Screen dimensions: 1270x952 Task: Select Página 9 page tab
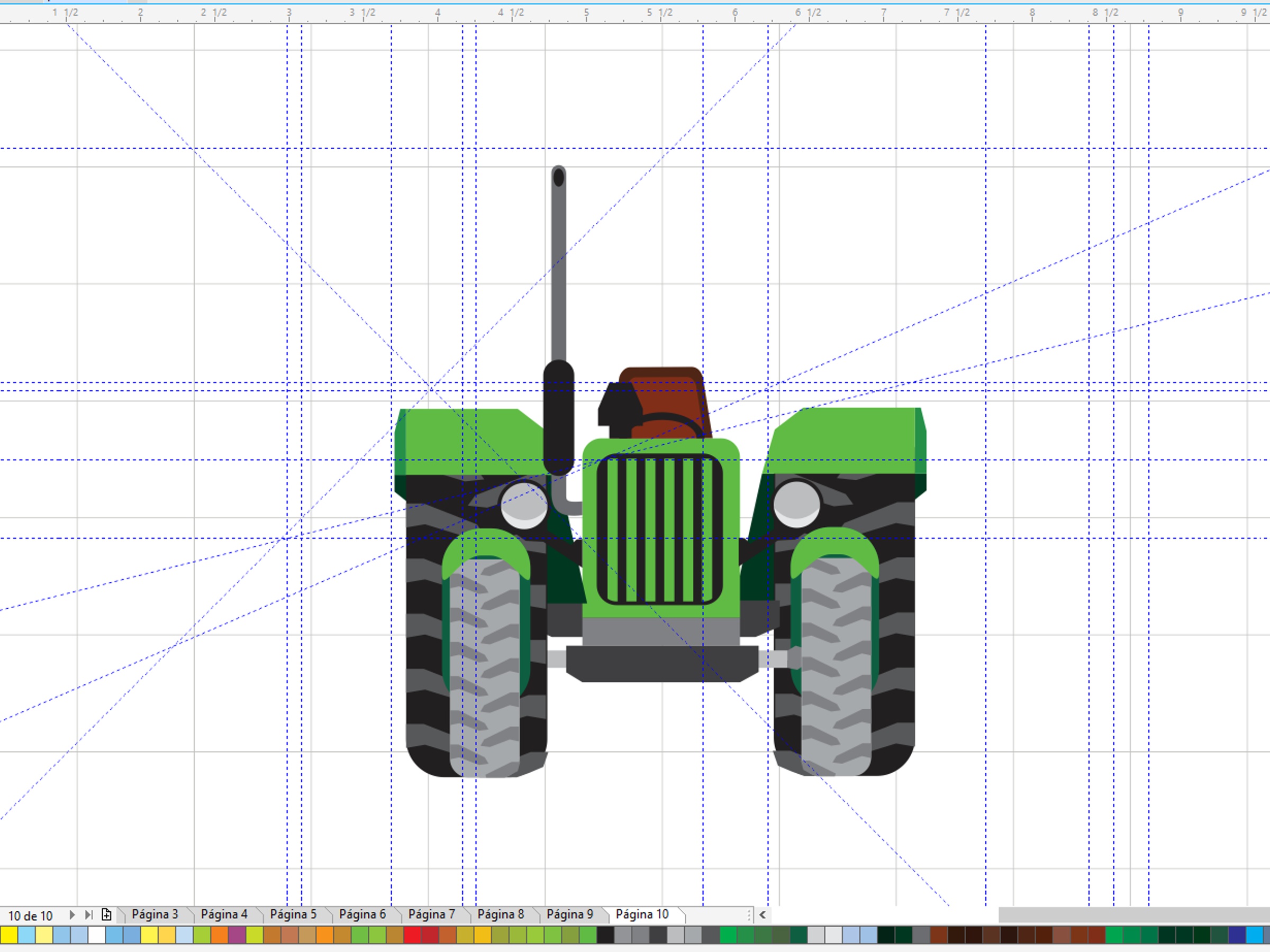point(569,914)
